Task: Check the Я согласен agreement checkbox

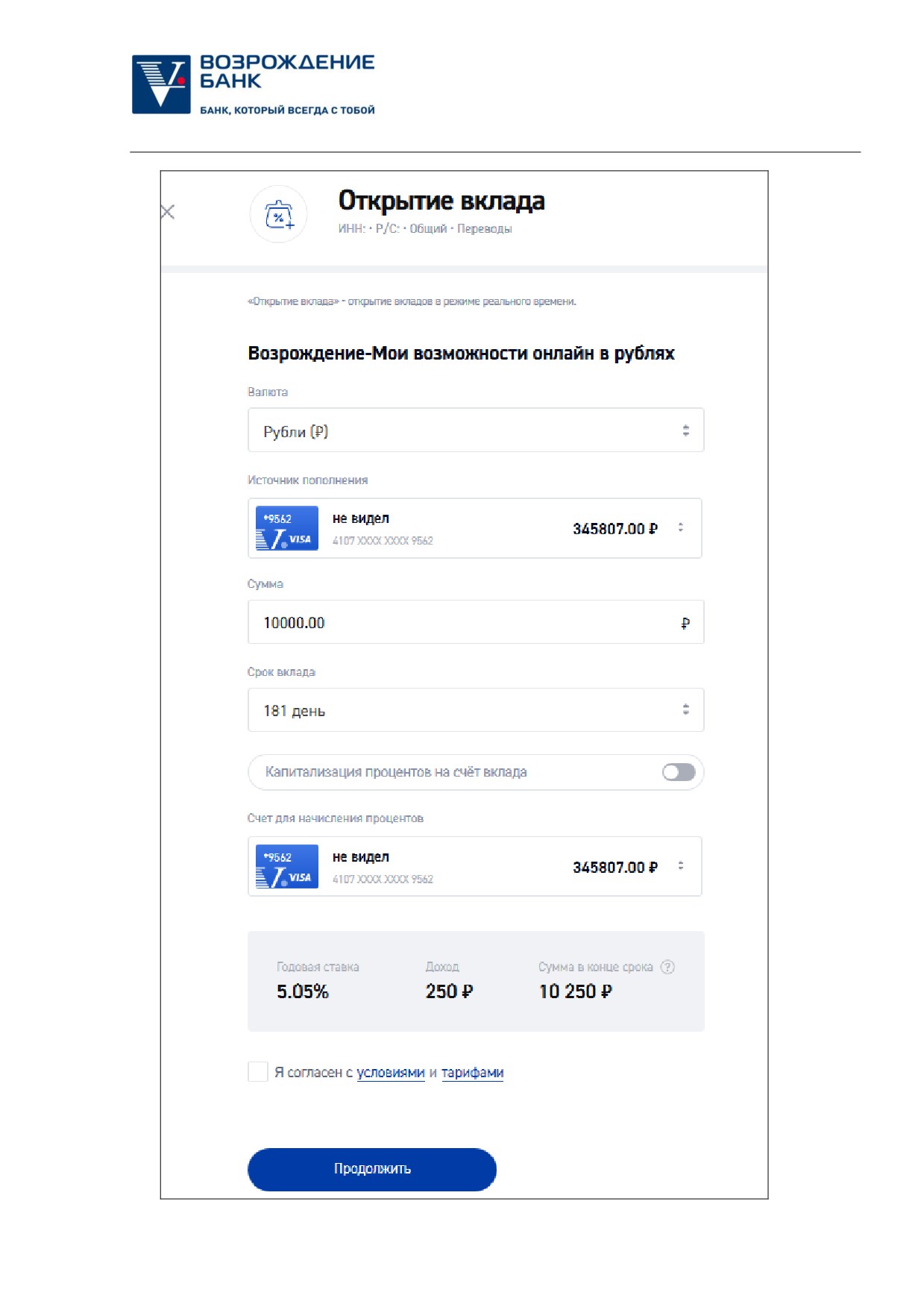Action: (x=258, y=1072)
